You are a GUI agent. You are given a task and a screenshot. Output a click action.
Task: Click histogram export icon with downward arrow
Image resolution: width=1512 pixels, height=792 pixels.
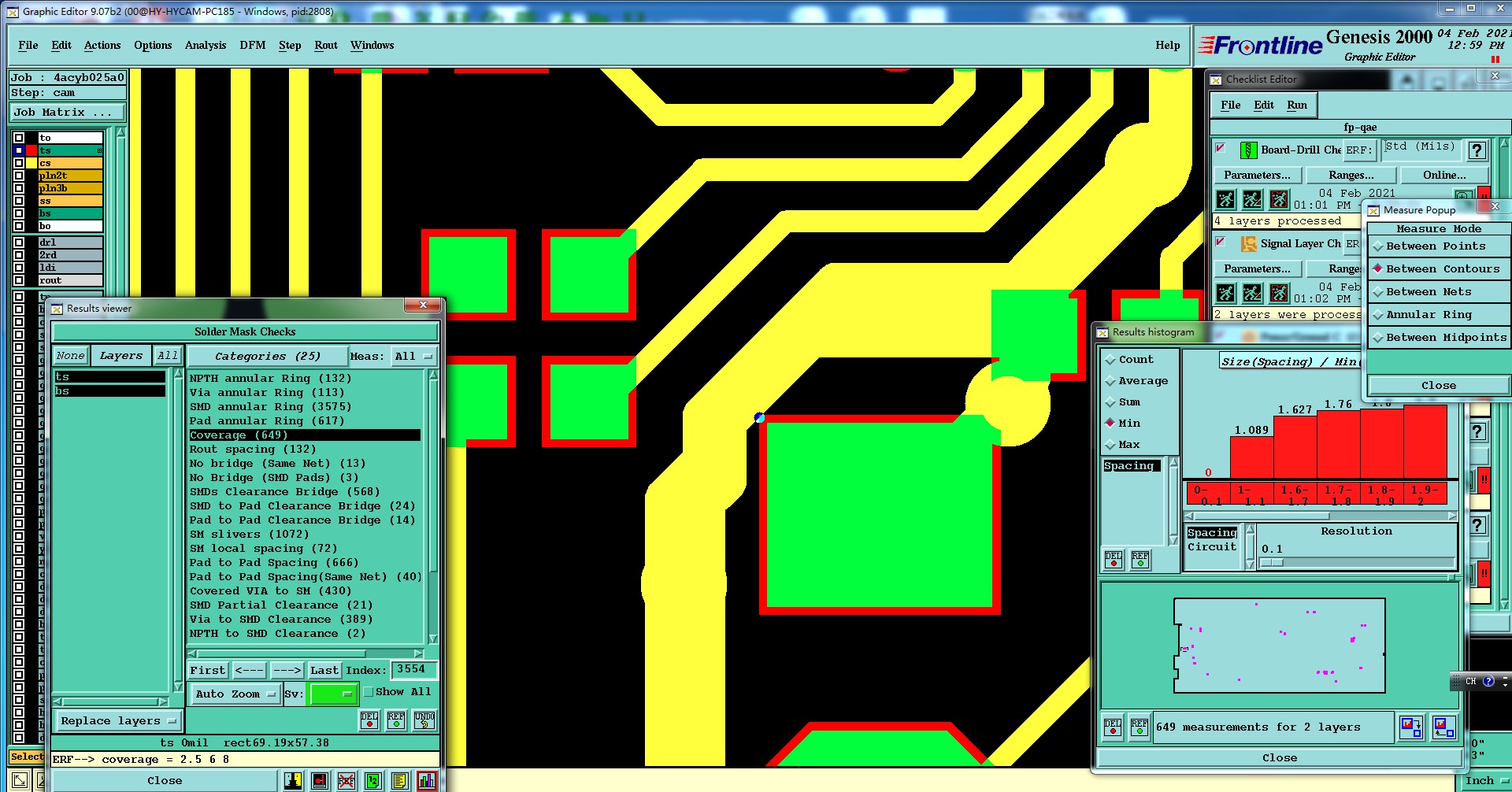pos(1411,726)
